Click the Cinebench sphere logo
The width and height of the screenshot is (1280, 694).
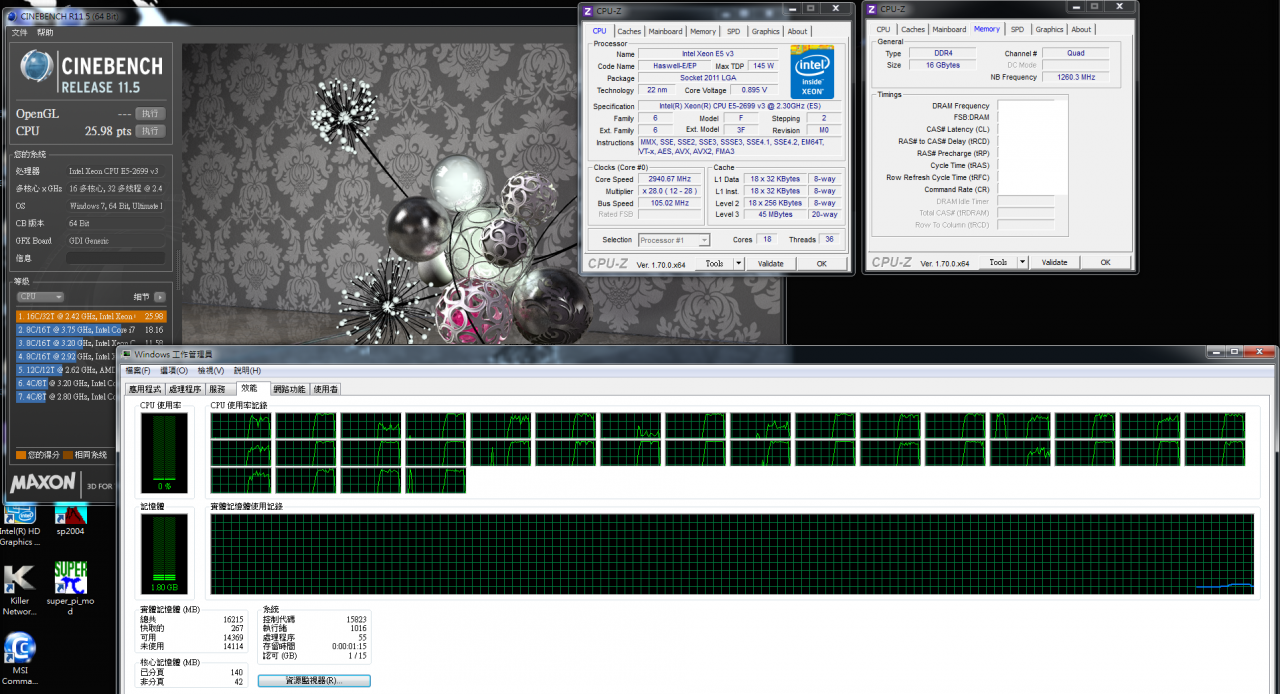coord(37,68)
